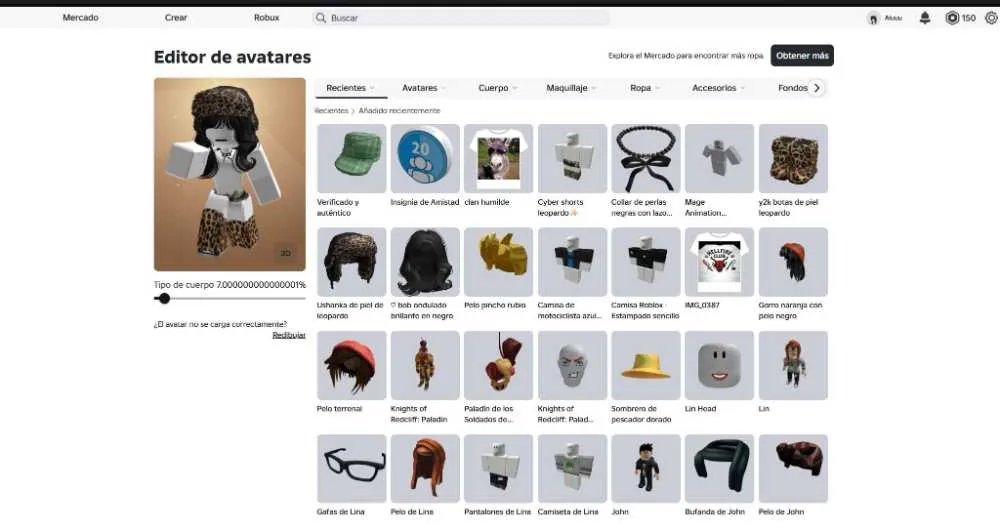Select the Pelo de Lina hair item
This screenshot has height=531, width=1000.
coord(425,469)
